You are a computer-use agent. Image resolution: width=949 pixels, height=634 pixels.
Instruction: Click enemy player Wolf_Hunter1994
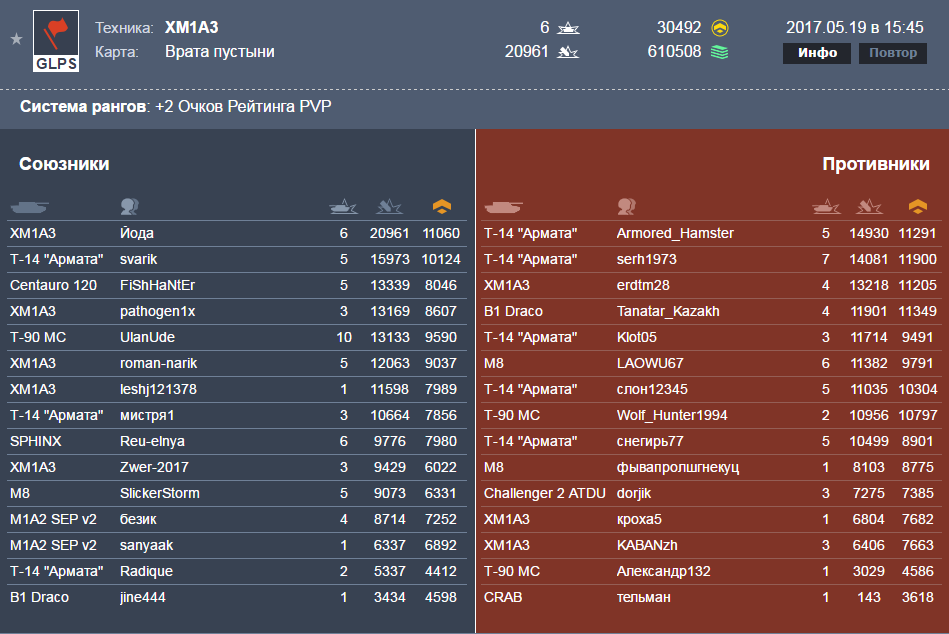tap(672, 415)
